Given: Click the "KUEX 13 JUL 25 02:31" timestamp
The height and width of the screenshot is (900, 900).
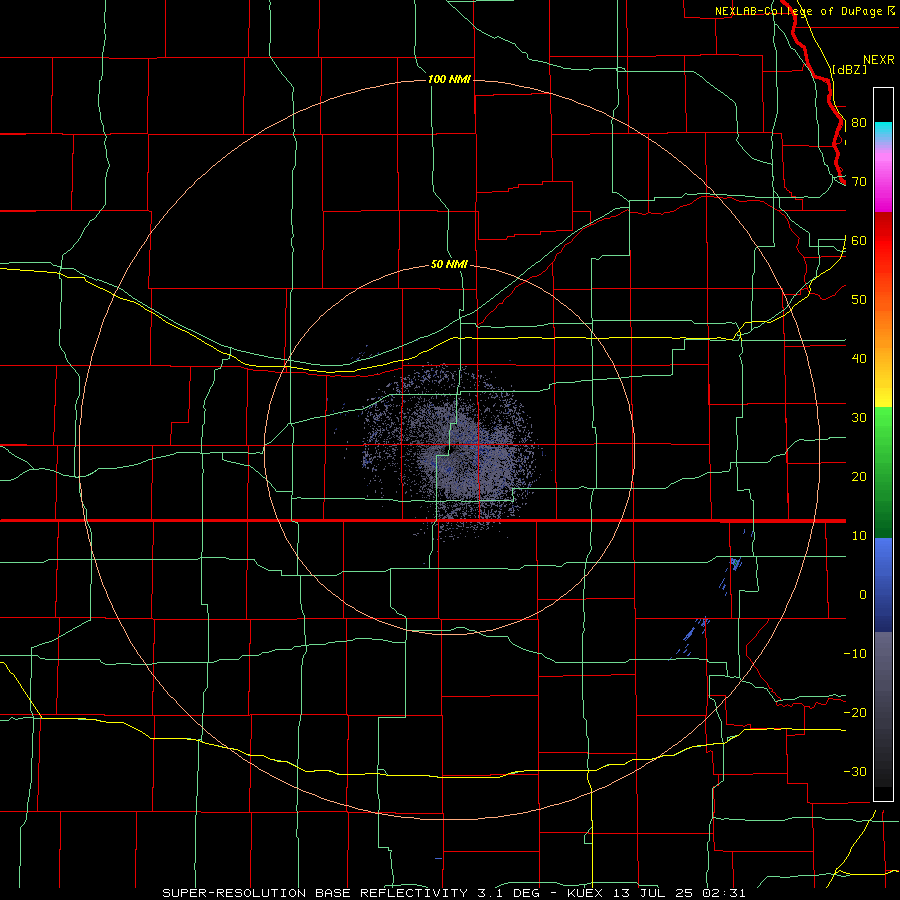Looking at the screenshot, I should pos(656,893).
